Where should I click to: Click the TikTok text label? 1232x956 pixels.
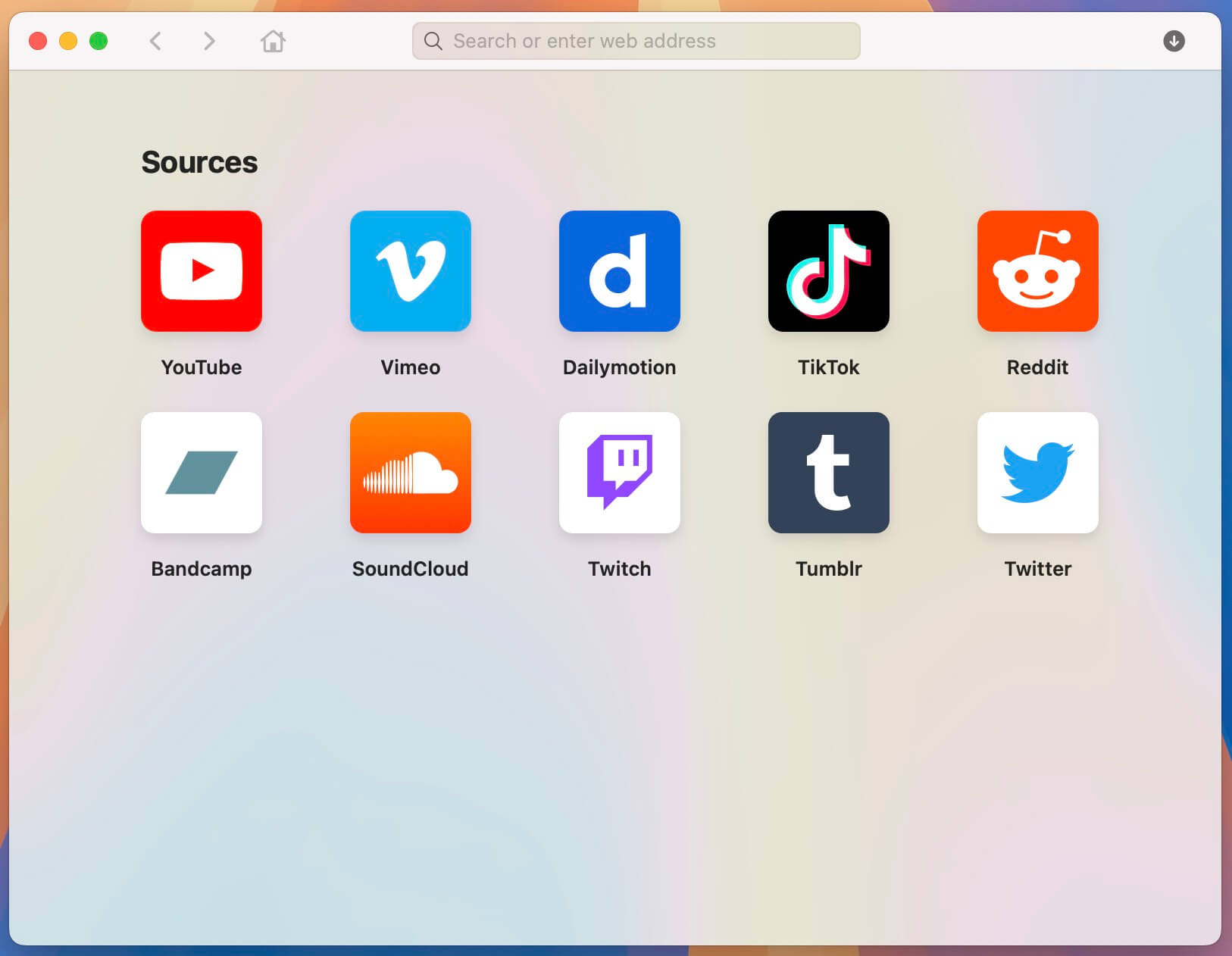pos(829,367)
